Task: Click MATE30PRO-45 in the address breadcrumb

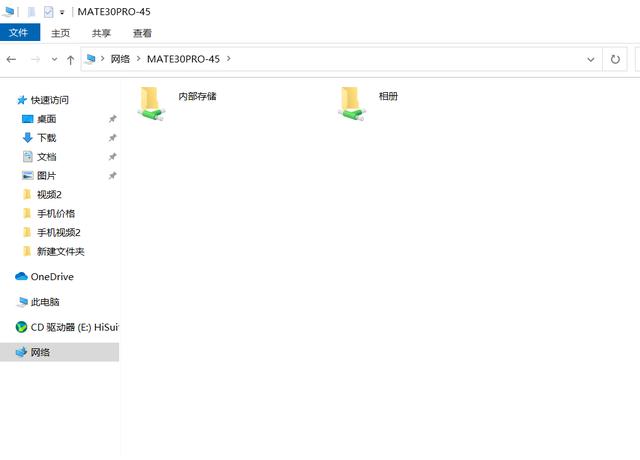Action: (183, 59)
